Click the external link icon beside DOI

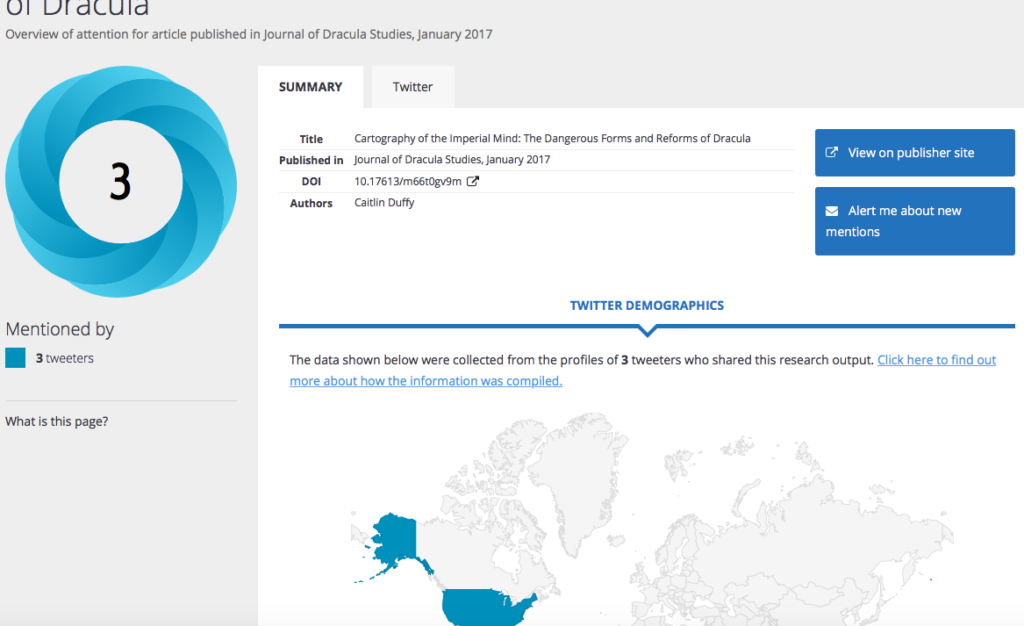click(473, 181)
